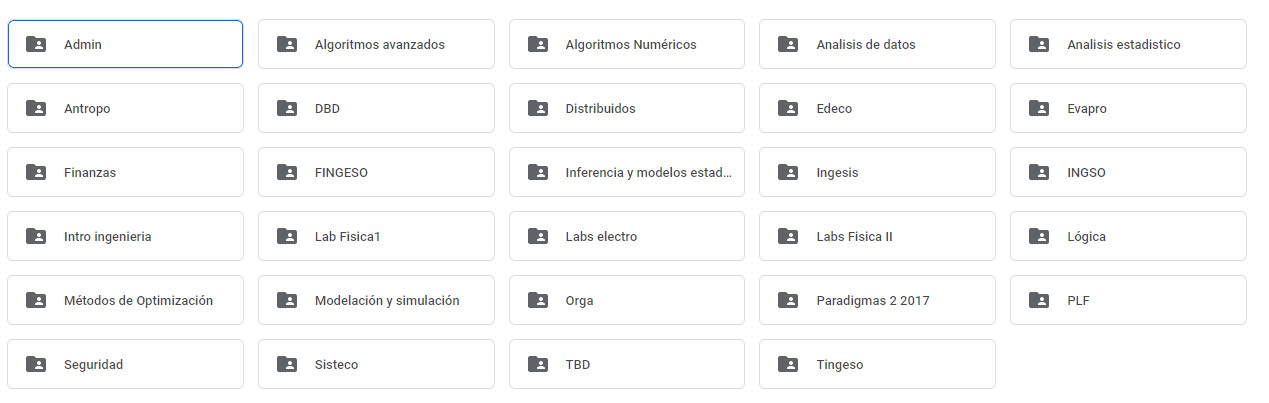Select the Intro ingenieria folder
Screen dimensions: 1269x403
tap(125, 236)
